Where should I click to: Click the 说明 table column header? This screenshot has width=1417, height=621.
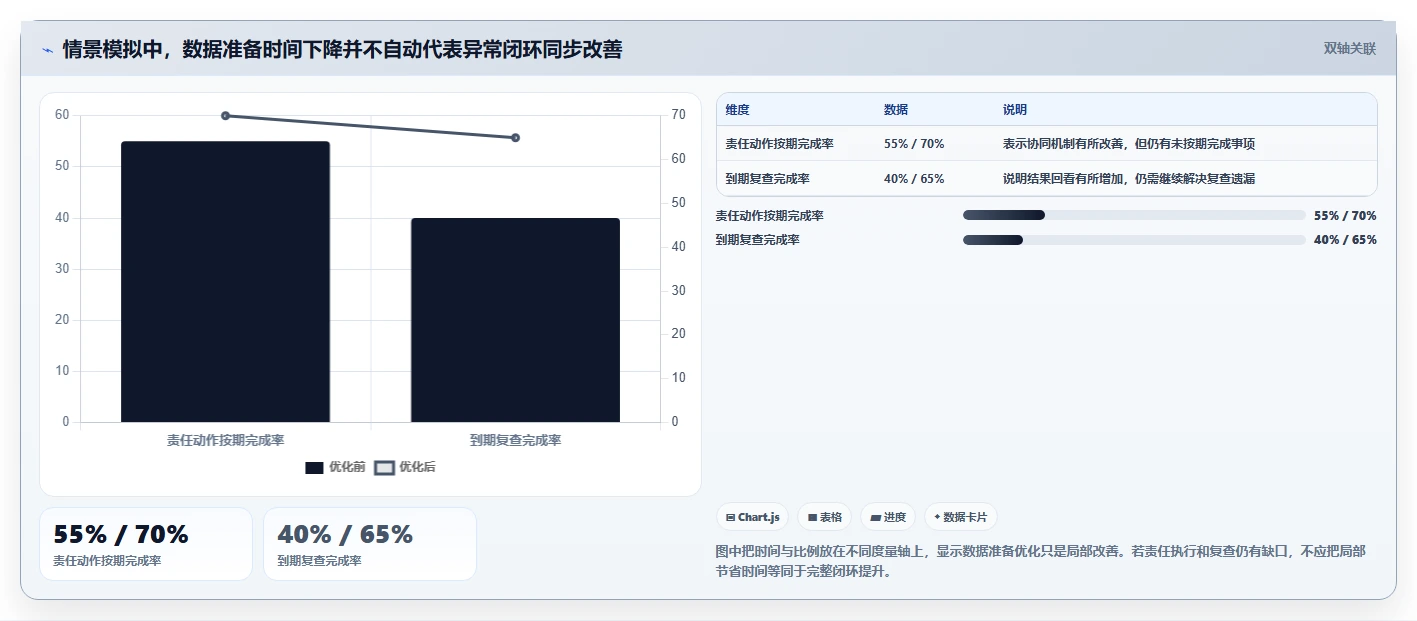coord(1015,110)
